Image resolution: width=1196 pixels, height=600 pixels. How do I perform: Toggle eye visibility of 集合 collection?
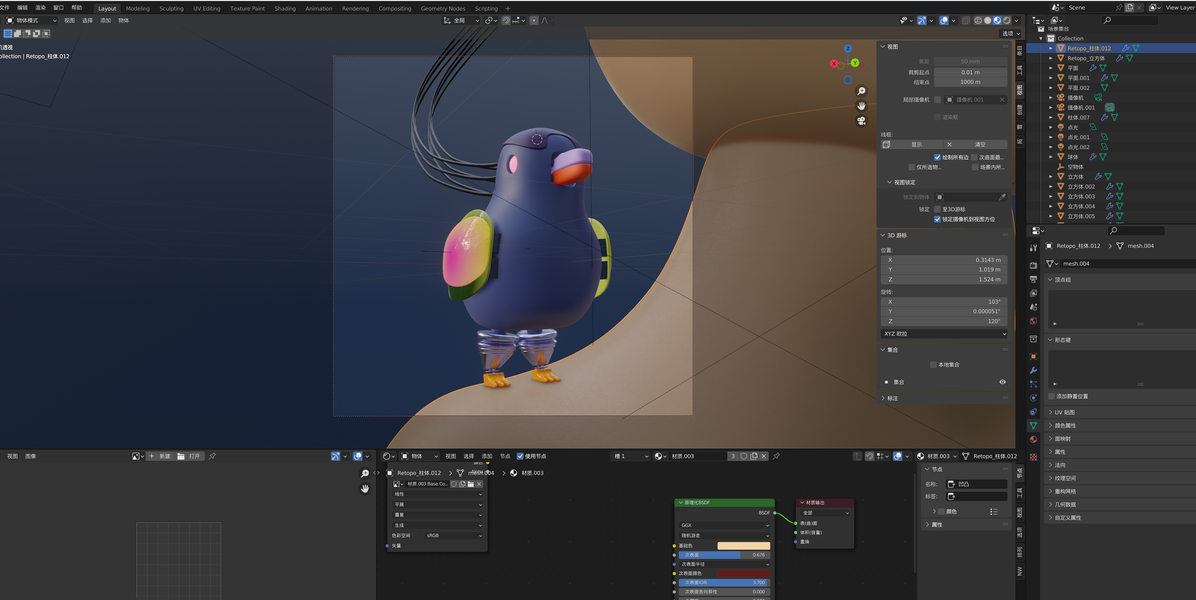tap(1001, 382)
